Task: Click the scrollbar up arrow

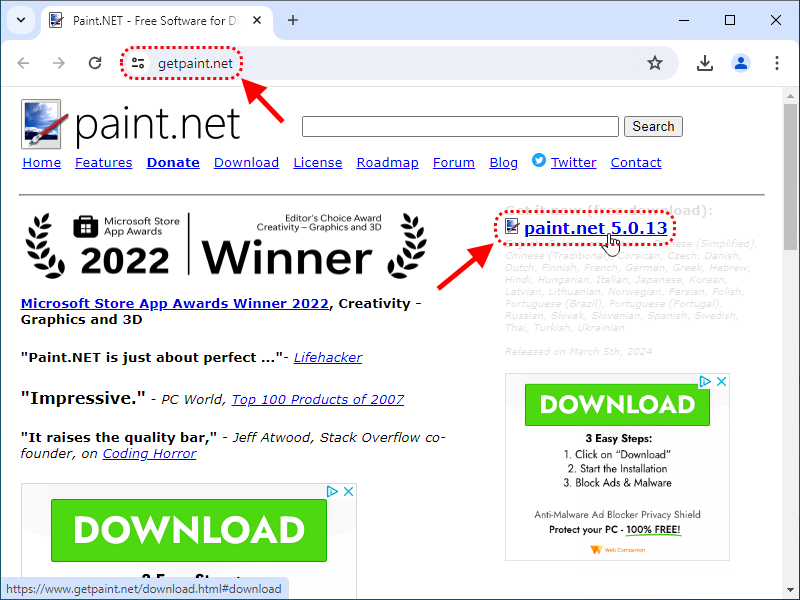Action: point(790,95)
